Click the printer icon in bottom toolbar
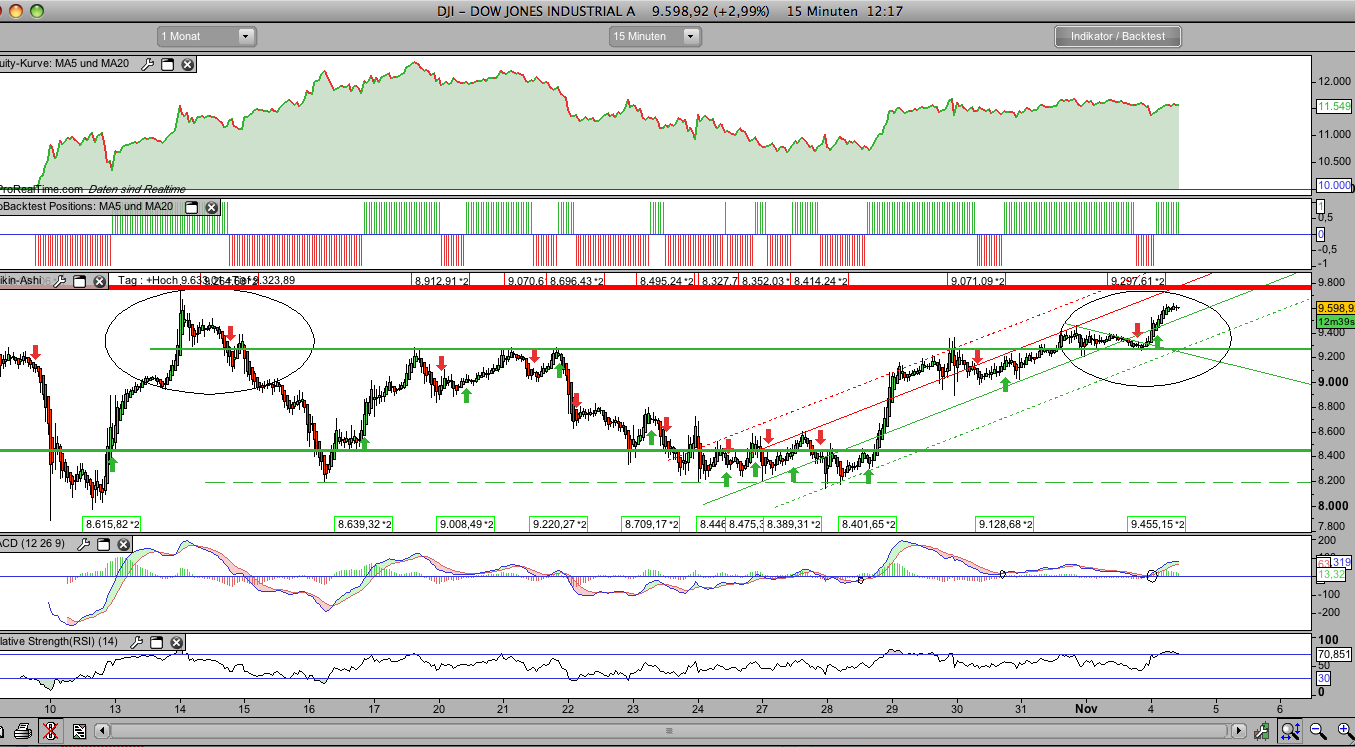The image size is (1355, 747). tap(22, 731)
